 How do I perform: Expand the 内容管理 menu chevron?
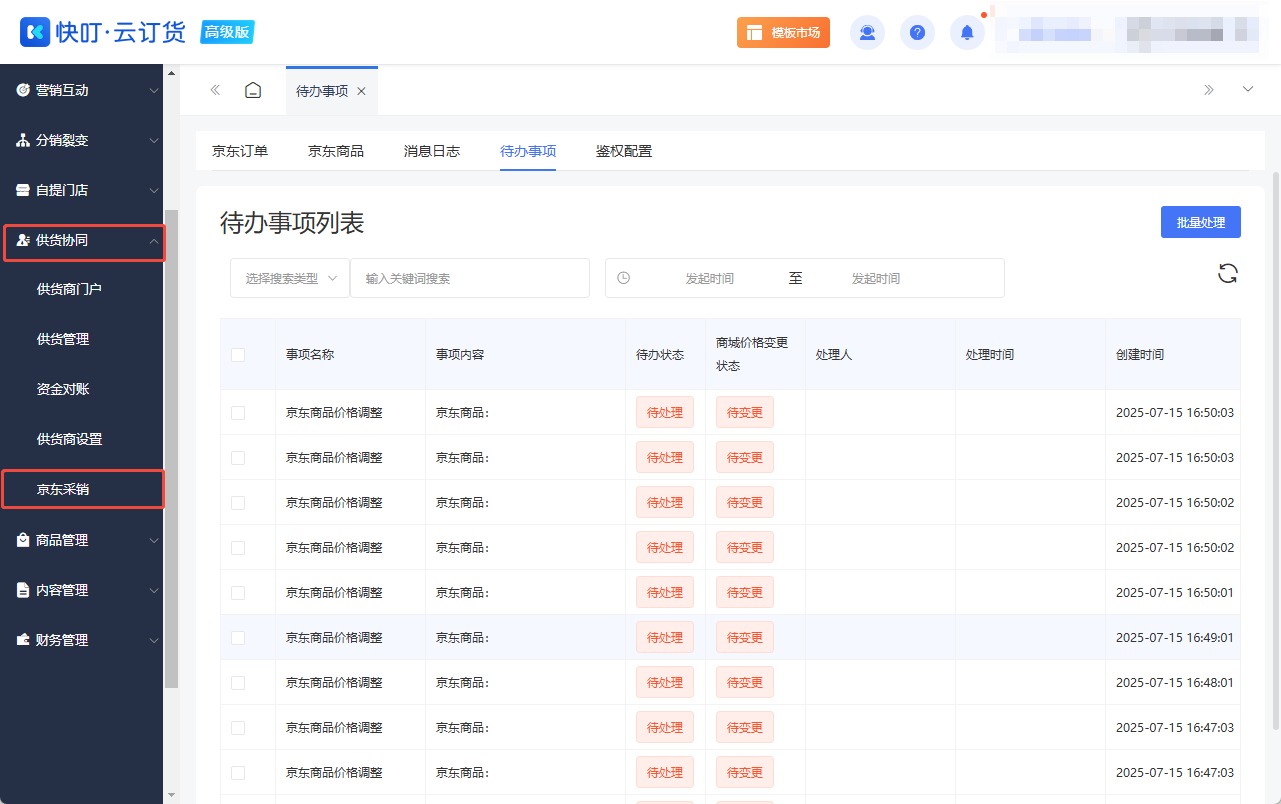click(153, 591)
